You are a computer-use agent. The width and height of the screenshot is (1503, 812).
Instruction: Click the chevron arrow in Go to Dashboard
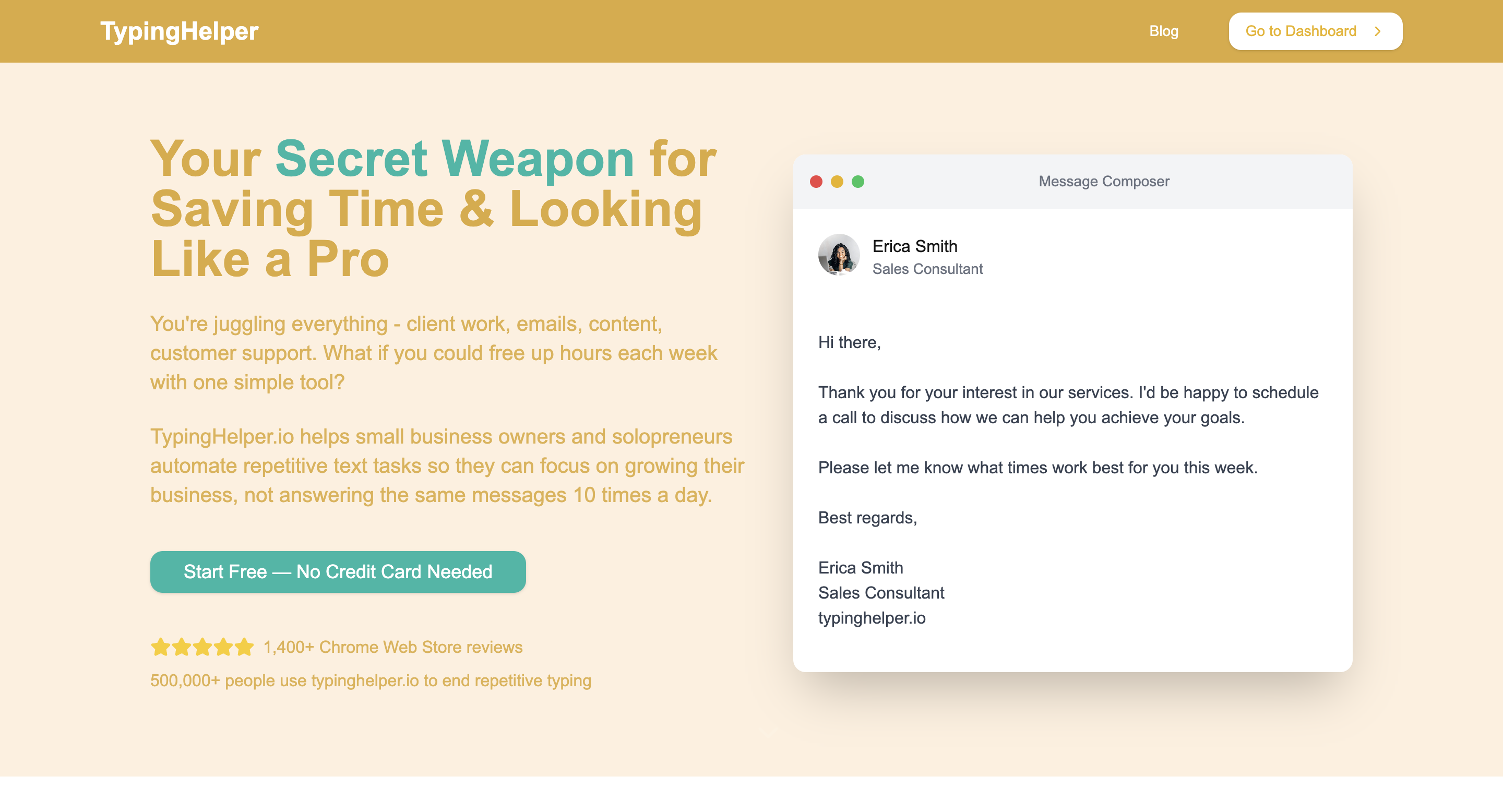(1378, 31)
